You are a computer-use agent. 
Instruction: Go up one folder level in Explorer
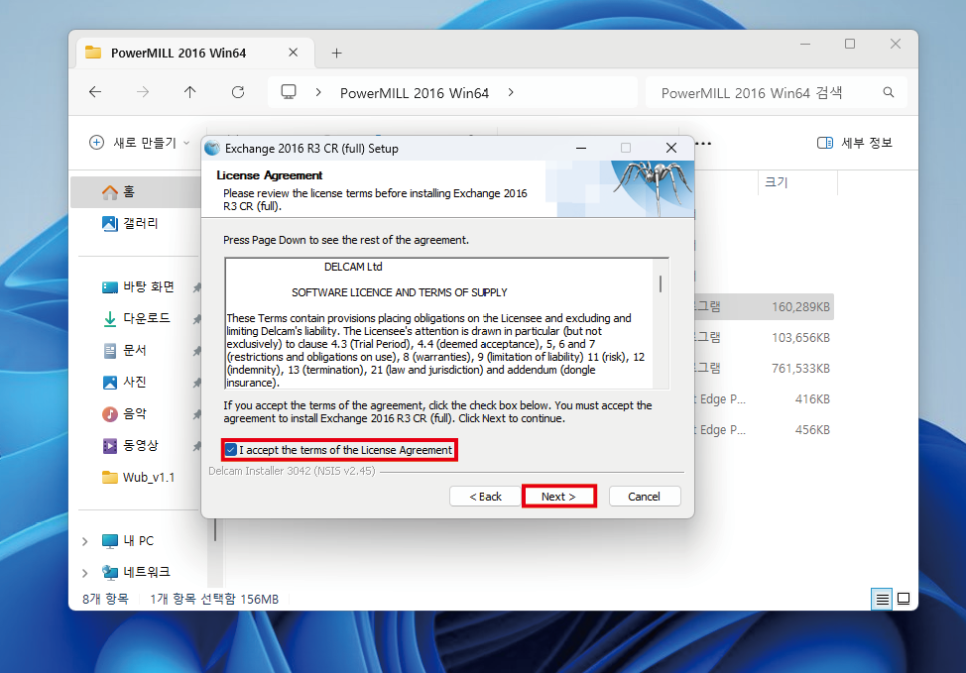(190, 92)
